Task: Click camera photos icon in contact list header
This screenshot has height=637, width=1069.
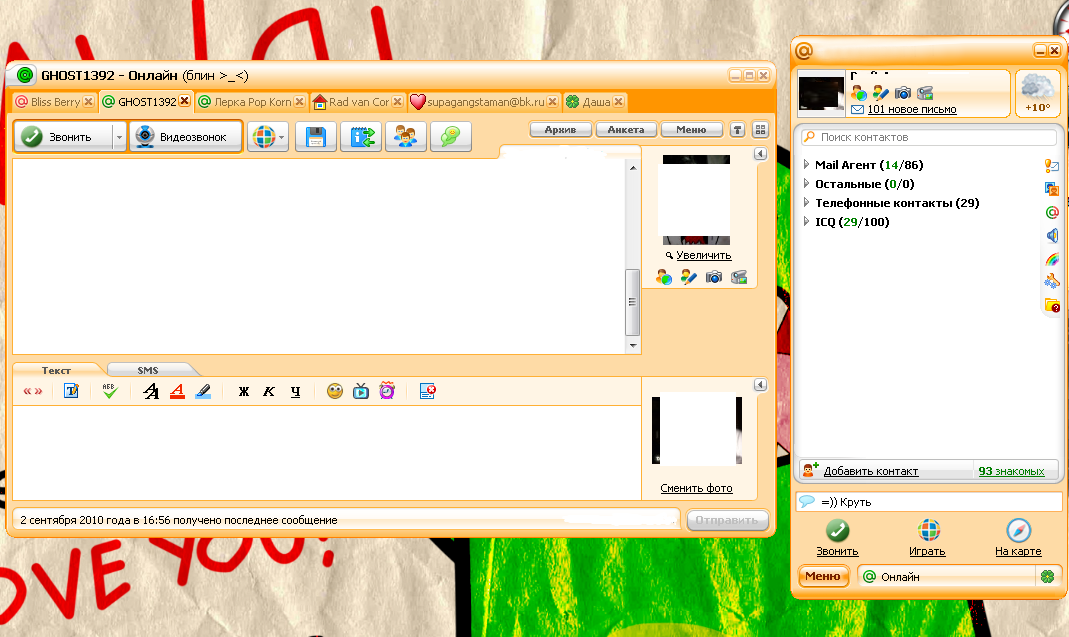Action: (x=903, y=93)
